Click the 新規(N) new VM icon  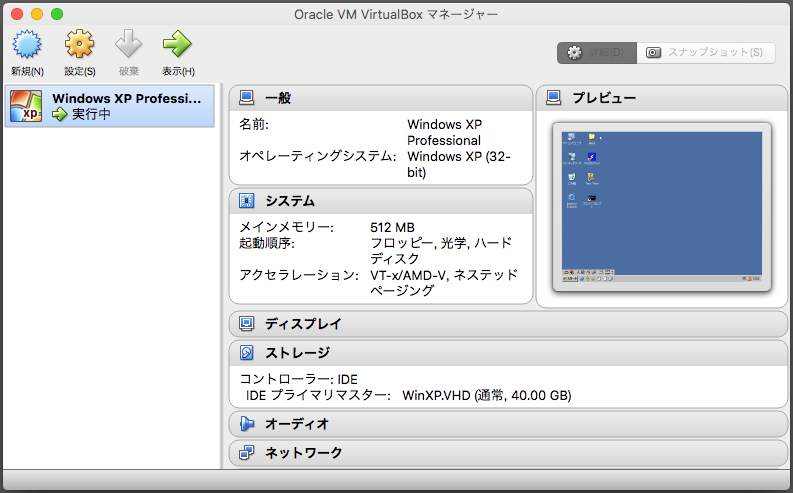click(x=27, y=44)
